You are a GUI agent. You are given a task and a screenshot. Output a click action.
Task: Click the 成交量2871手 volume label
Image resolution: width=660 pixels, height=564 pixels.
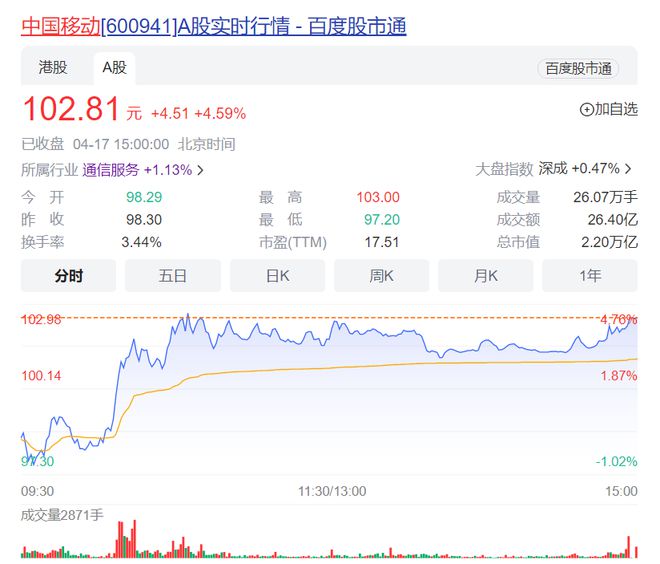click(x=62, y=515)
